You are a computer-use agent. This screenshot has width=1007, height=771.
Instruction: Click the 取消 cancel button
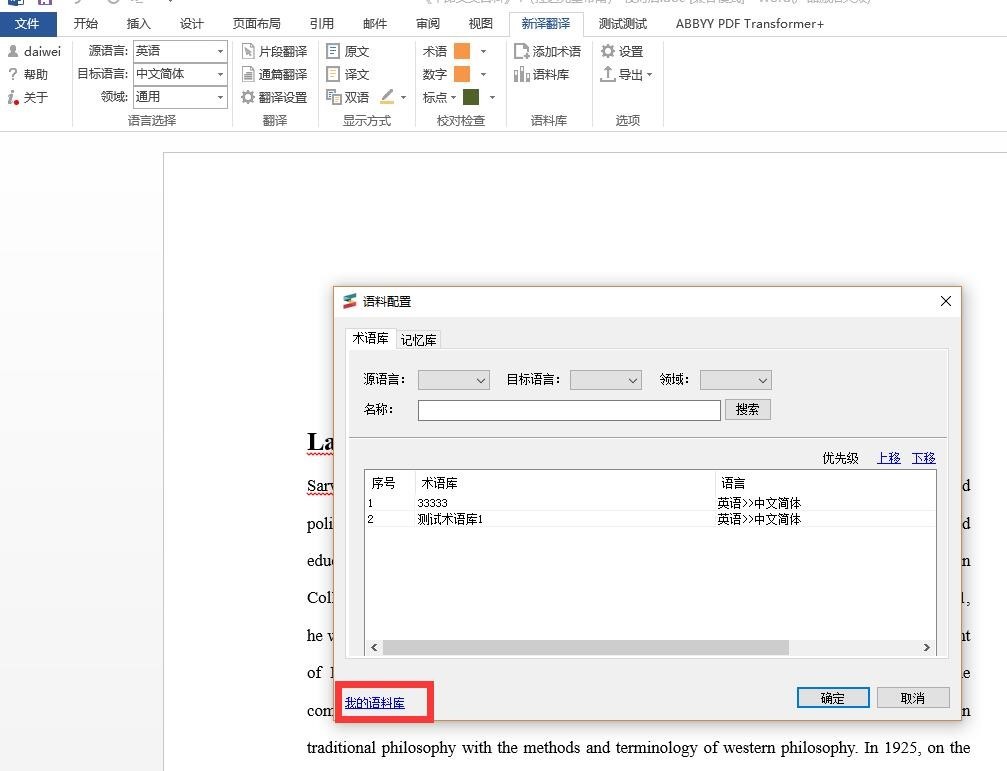[x=913, y=698]
